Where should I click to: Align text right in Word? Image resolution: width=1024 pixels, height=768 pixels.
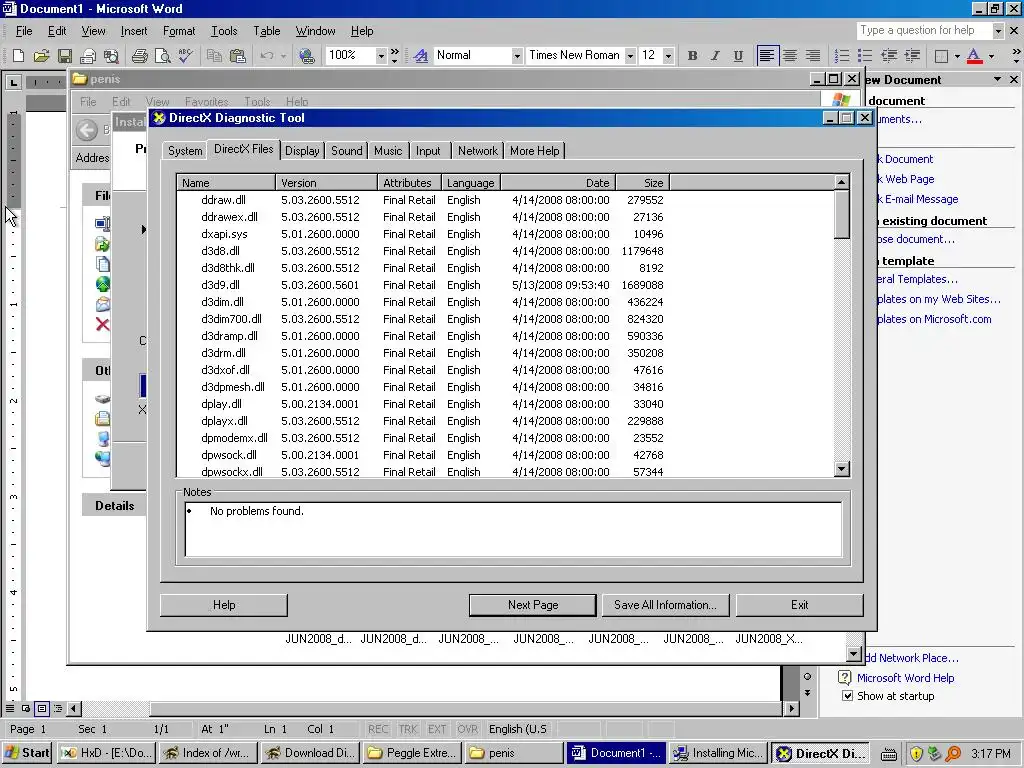(x=812, y=56)
